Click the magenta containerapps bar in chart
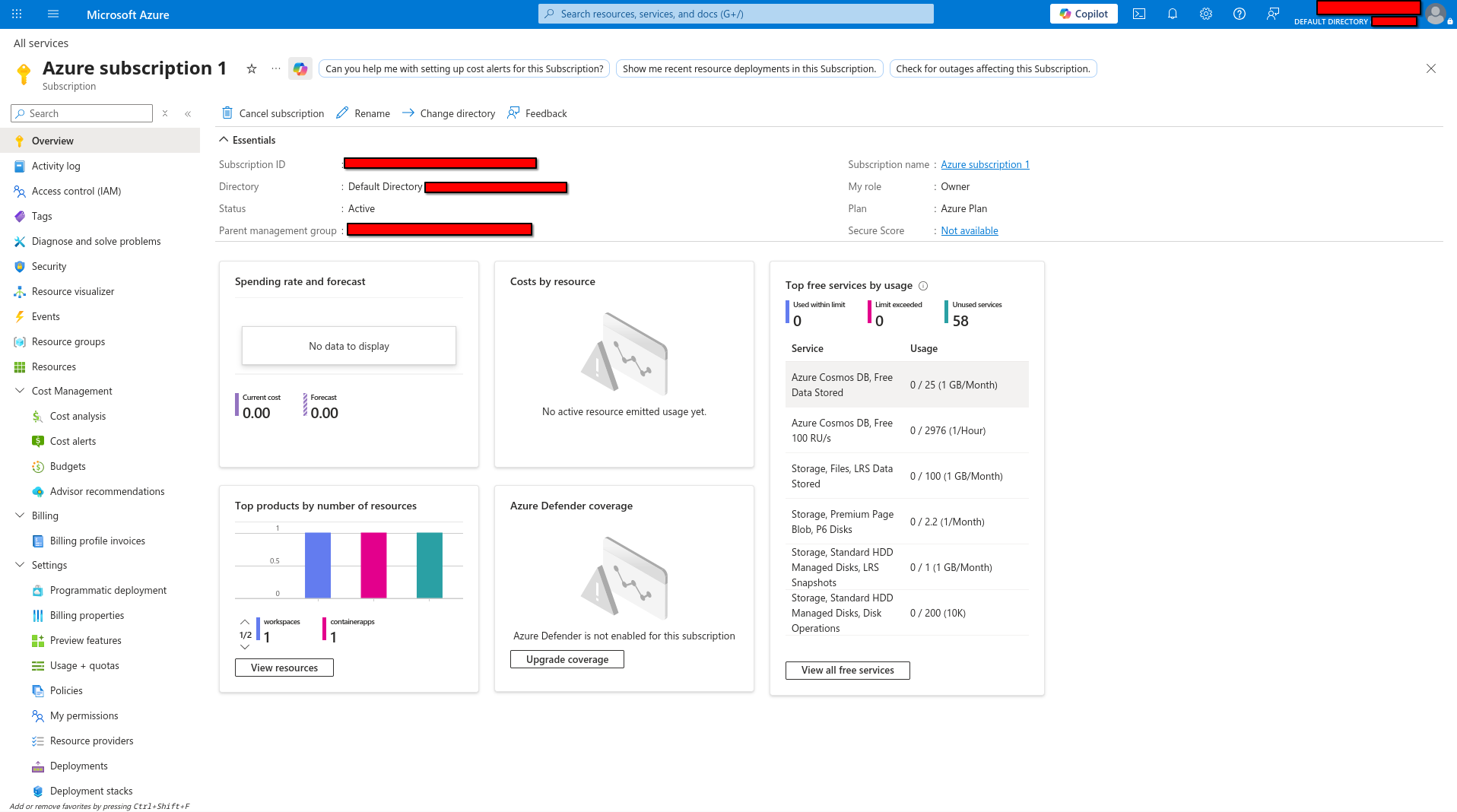This screenshot has width=1457, height=812. (373, 565)
